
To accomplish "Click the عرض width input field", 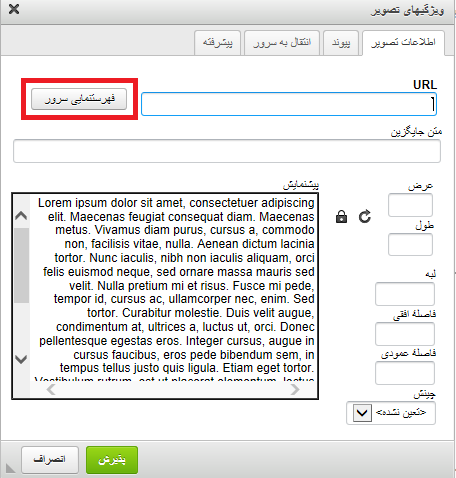I will tap(410, 205).
